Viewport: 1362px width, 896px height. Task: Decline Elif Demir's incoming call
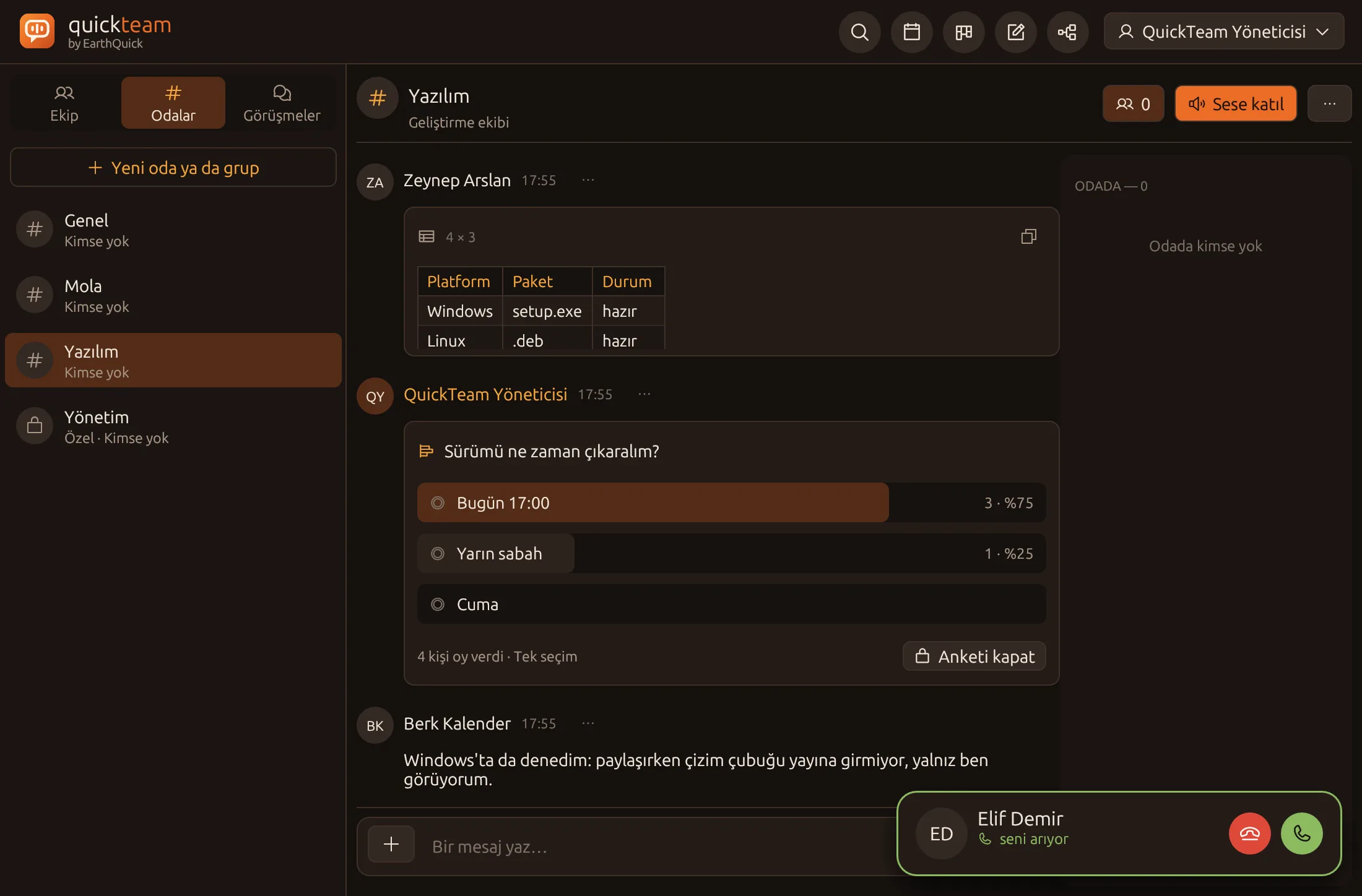click(x=1249, y=834)
